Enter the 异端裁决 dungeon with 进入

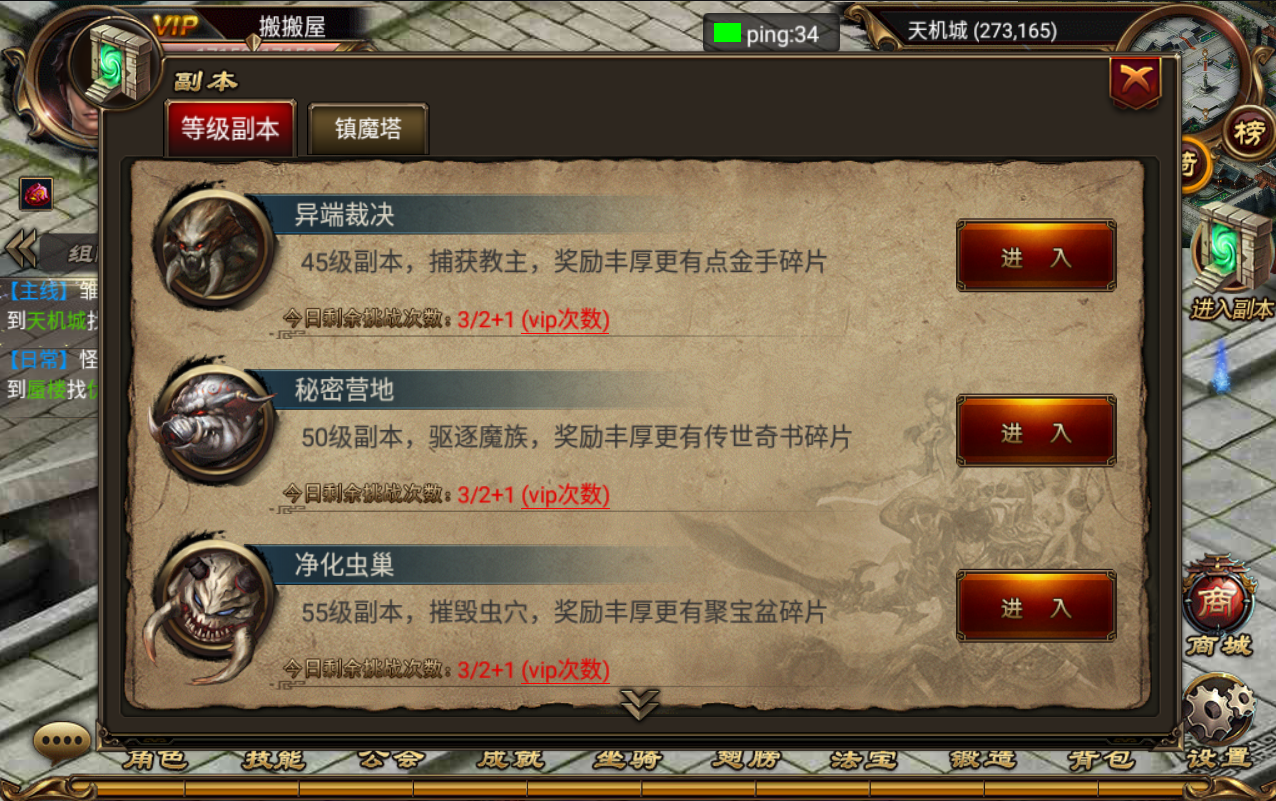1036,257
